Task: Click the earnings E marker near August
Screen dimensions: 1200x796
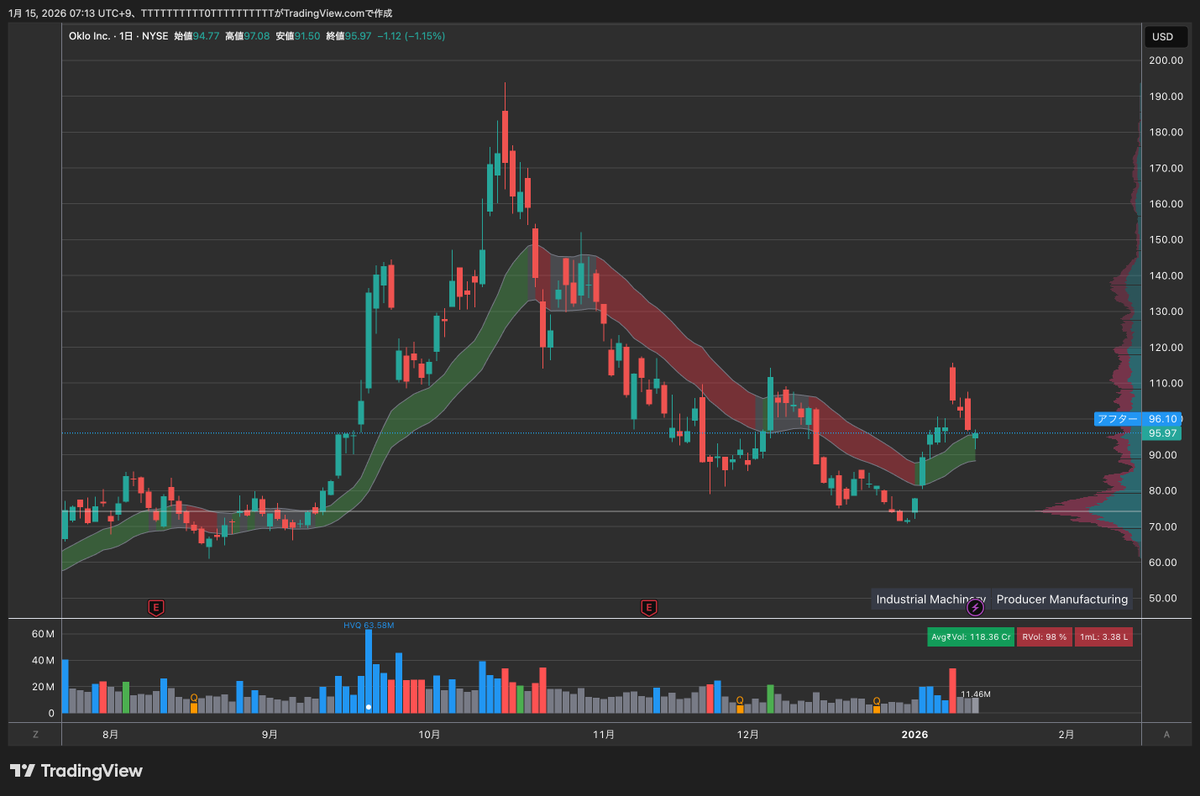Action: pyautogui.click(x=155, y=607)
